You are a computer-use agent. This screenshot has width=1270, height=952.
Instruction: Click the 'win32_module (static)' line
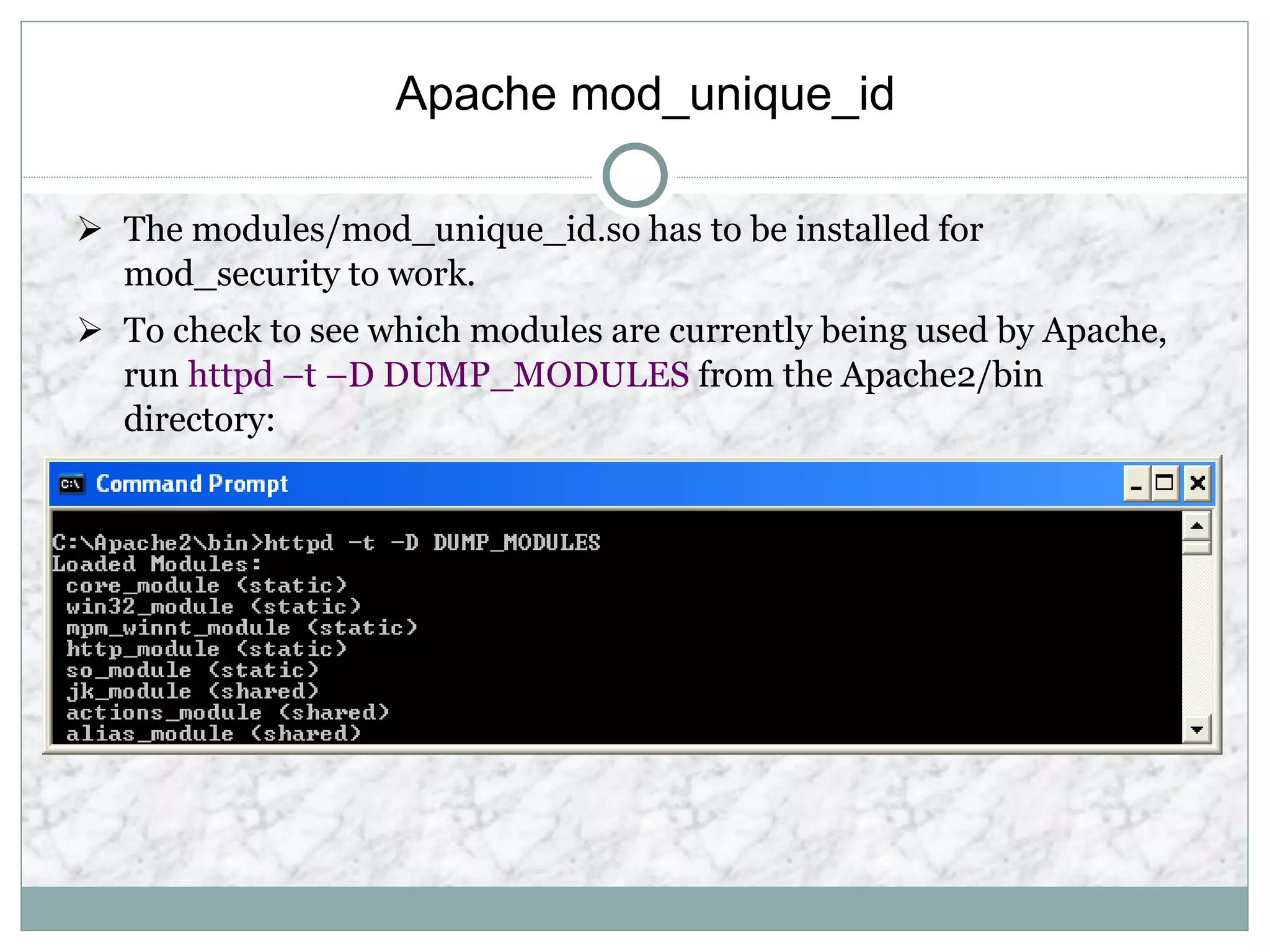[x=213, y=606]
